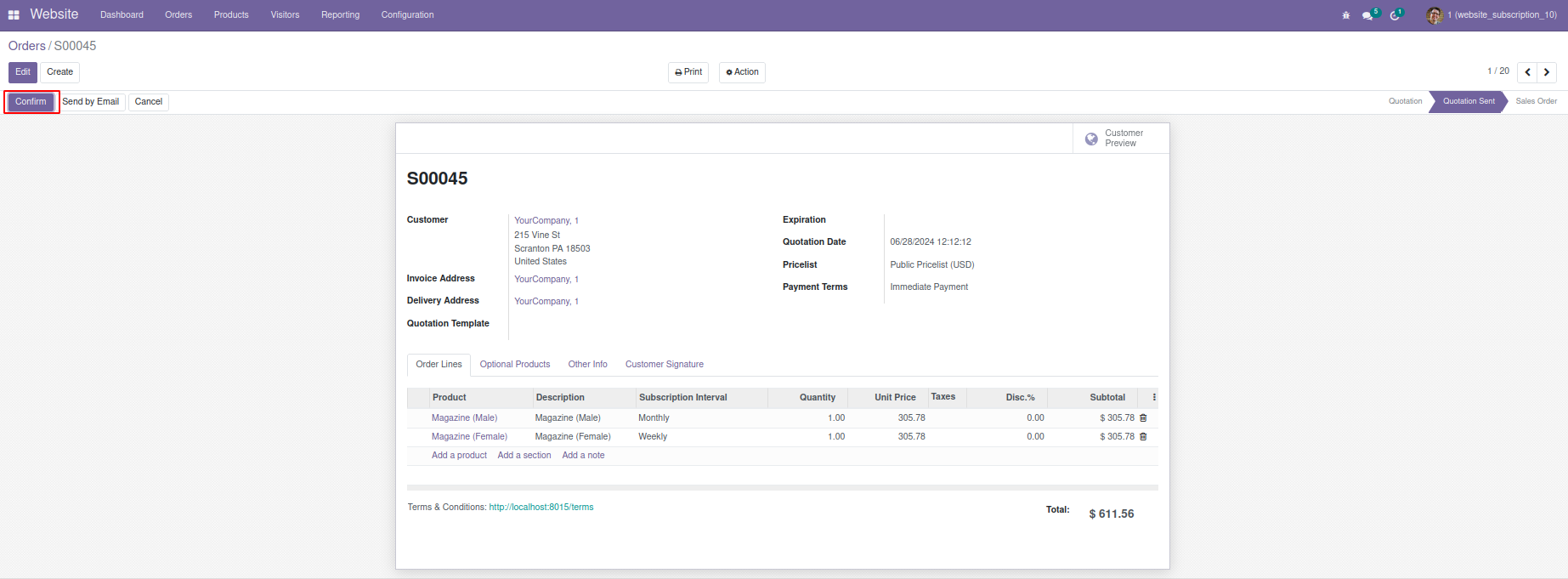
Task: Switch to Optional Products tab
Action: point(514,365)
